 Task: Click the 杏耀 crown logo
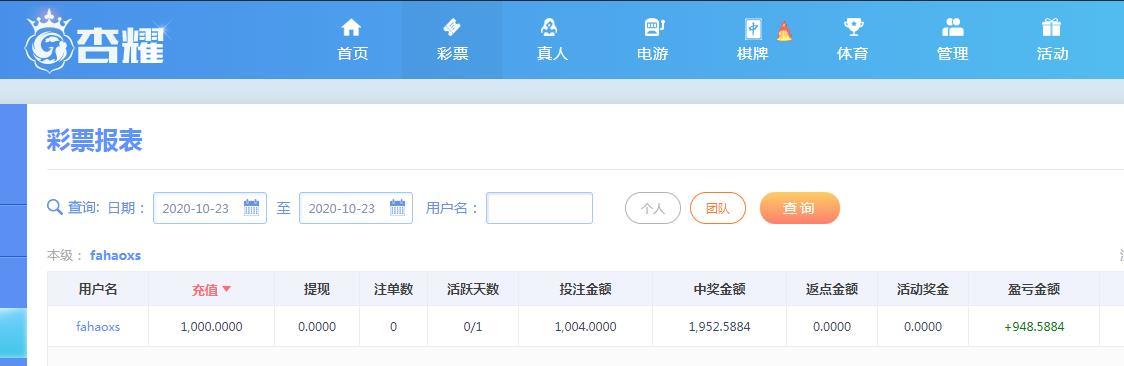(95, 41)
